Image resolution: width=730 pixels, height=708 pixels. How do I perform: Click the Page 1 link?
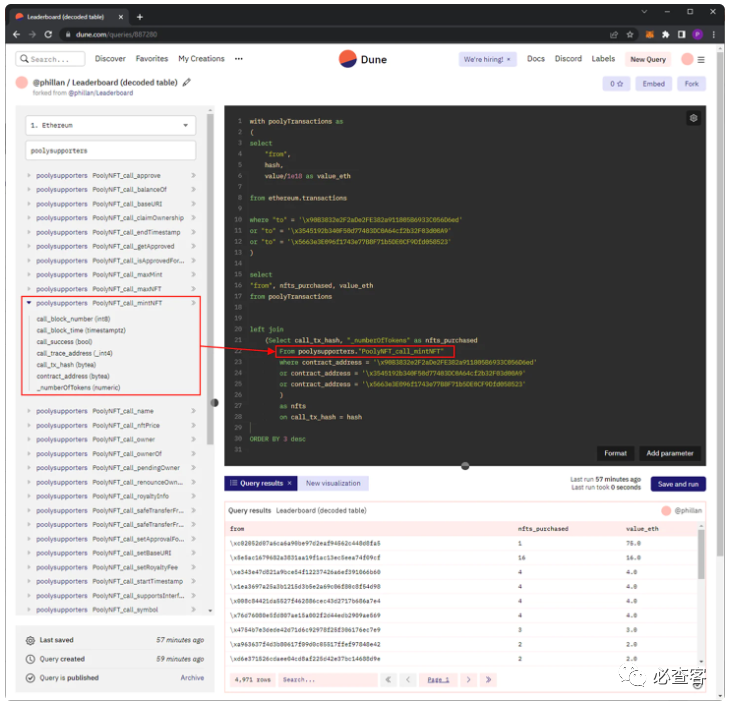click(x=438, y=680)
